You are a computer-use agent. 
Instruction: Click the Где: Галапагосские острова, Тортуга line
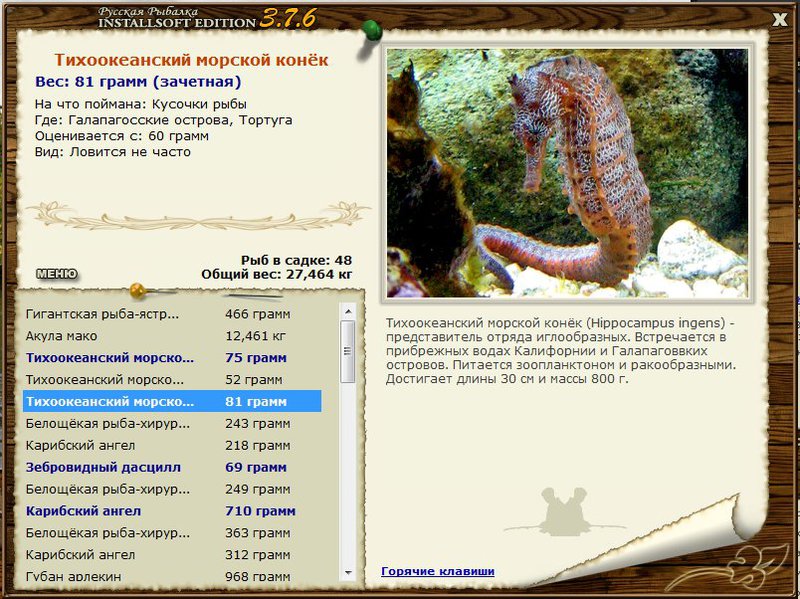pyautogui.click(x=164, y=120)
